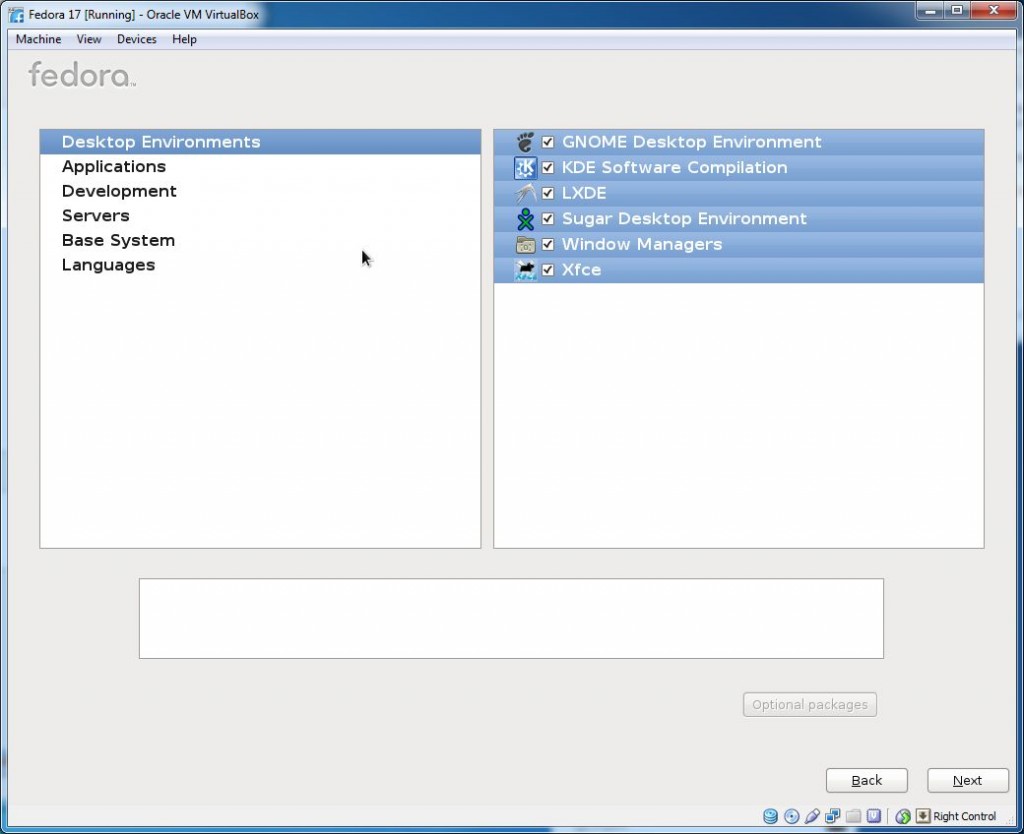Select the Desktop Environments category
Image resolution: width=1024 pixels, height=834 pixels.
point(261,142)
